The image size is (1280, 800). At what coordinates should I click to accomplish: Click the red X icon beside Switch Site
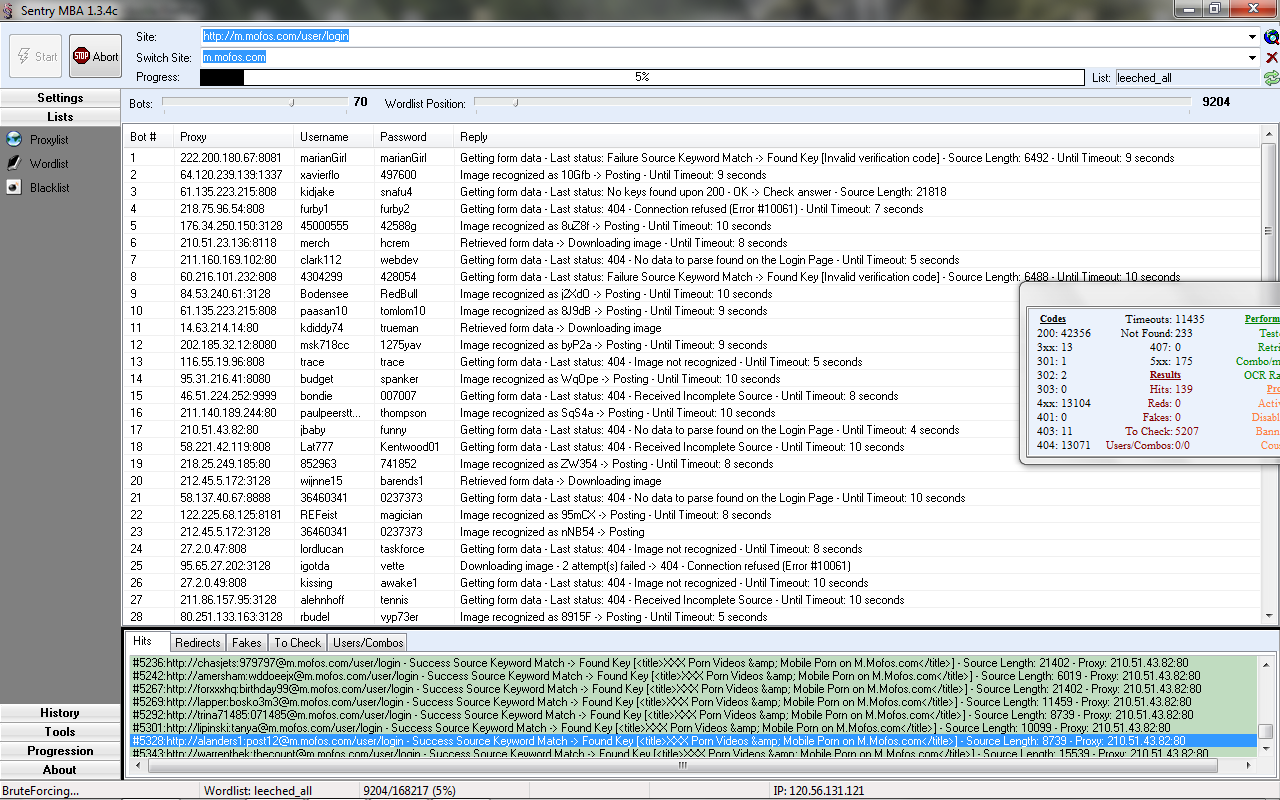pyautogui.click(x=1271, y=57)
